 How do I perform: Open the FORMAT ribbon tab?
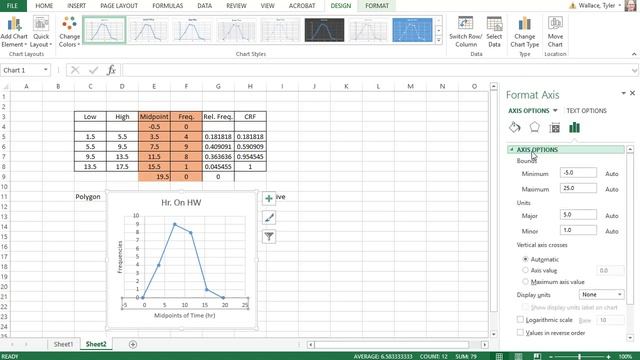click(377, 6)
